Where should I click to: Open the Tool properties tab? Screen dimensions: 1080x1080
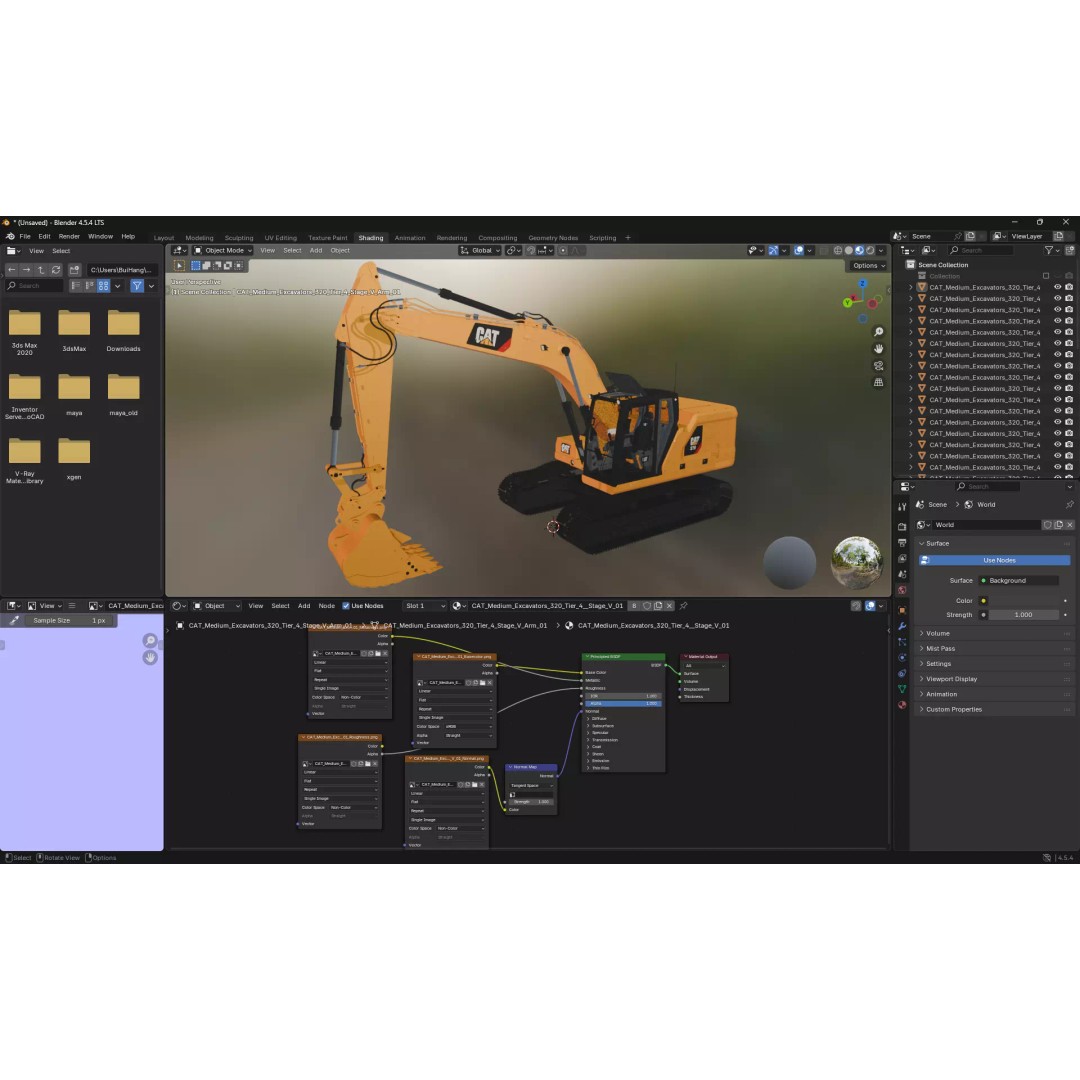[x=902, y=507]
